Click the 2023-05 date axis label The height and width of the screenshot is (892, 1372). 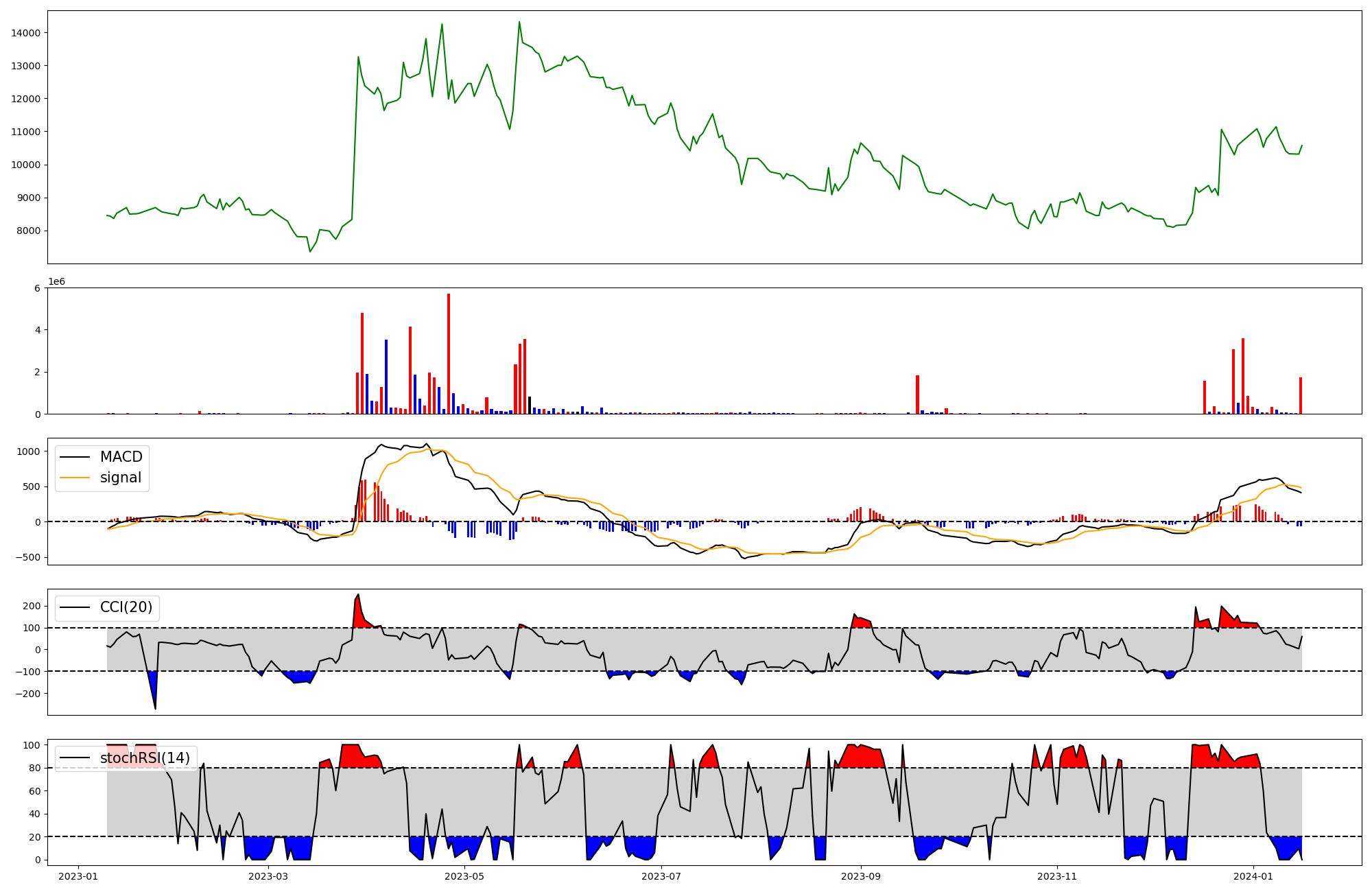(464, 876)
